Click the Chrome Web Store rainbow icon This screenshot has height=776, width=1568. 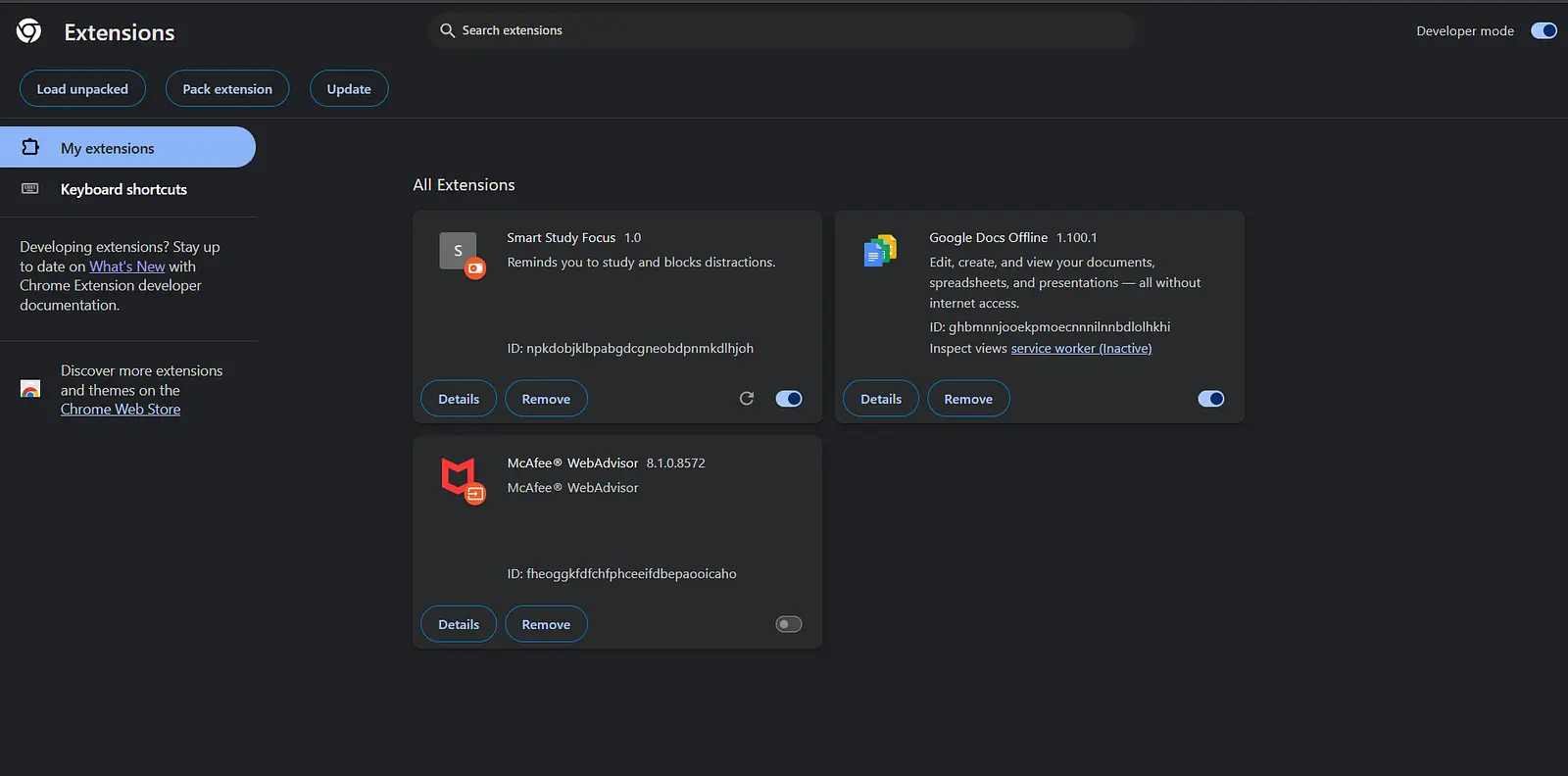(x=30, y=390)
